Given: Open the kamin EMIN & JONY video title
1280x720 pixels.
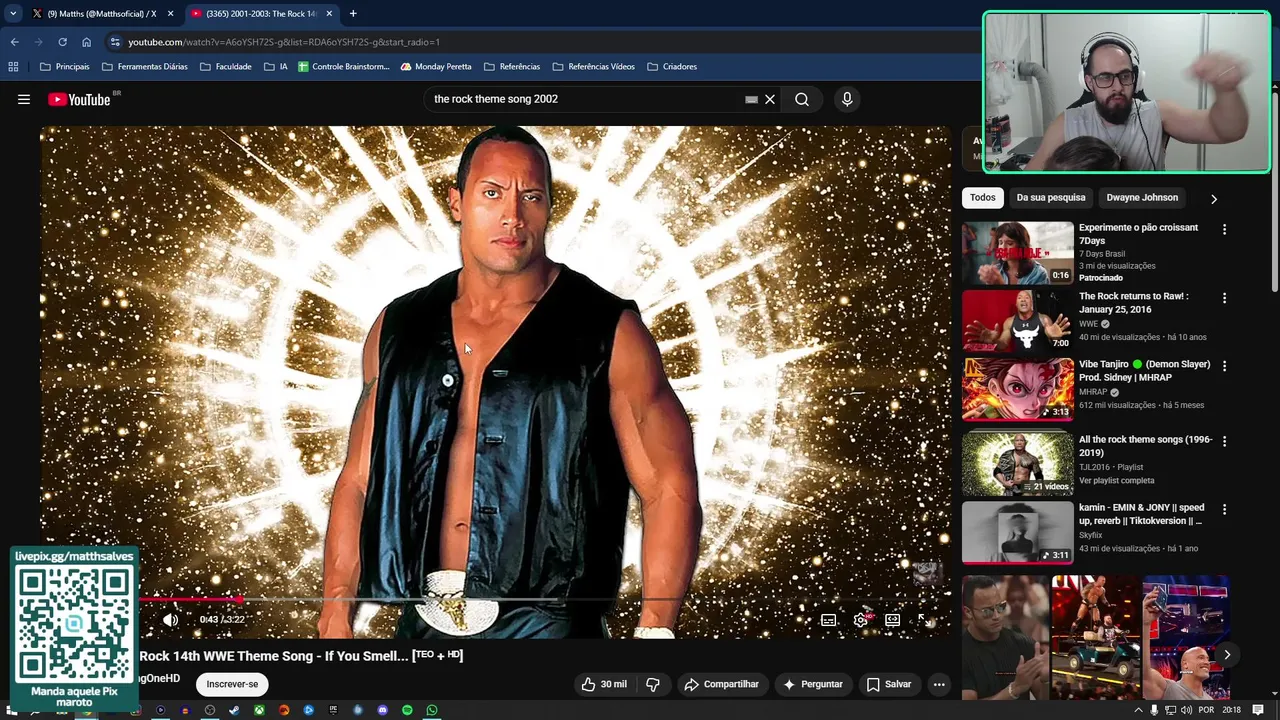Looking at the screenshot, I should tap(1142, 514).
